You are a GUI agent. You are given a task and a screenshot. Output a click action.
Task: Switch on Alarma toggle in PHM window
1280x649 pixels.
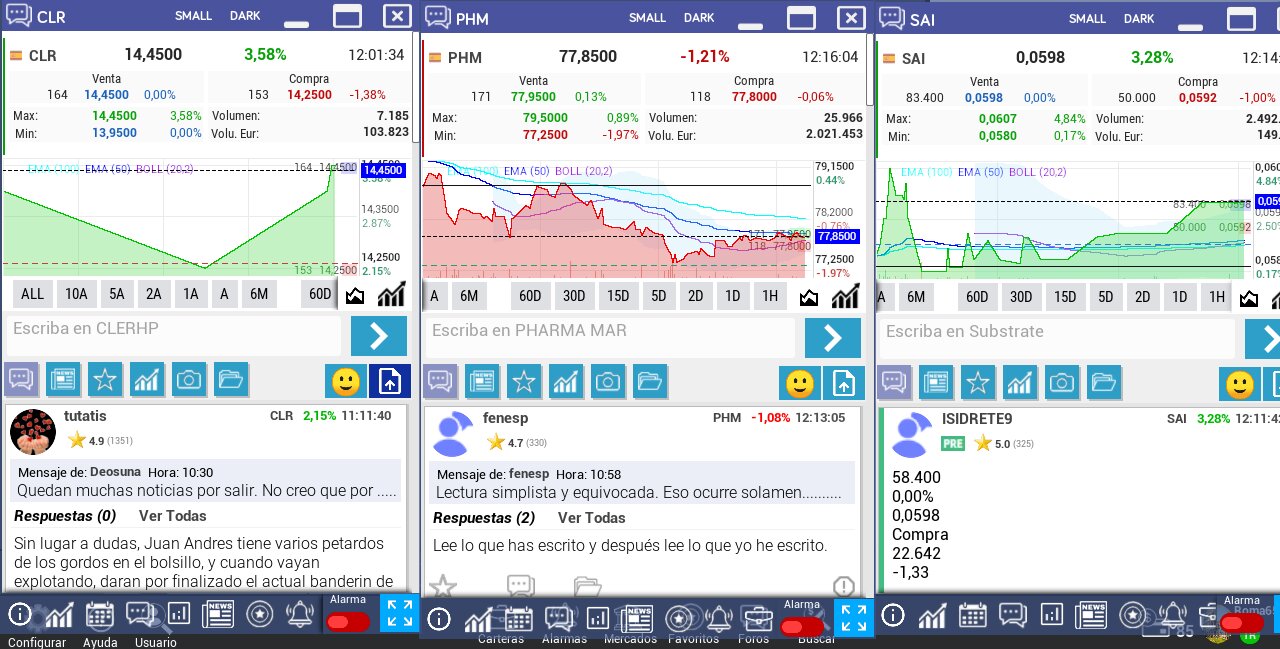(x=802, y=627)
